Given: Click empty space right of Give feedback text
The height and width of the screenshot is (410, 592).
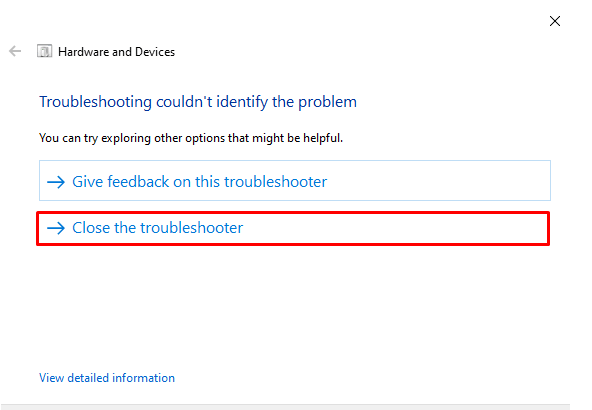Looking at the screenshot, I should pyautogui.click(x=438, y=181).
